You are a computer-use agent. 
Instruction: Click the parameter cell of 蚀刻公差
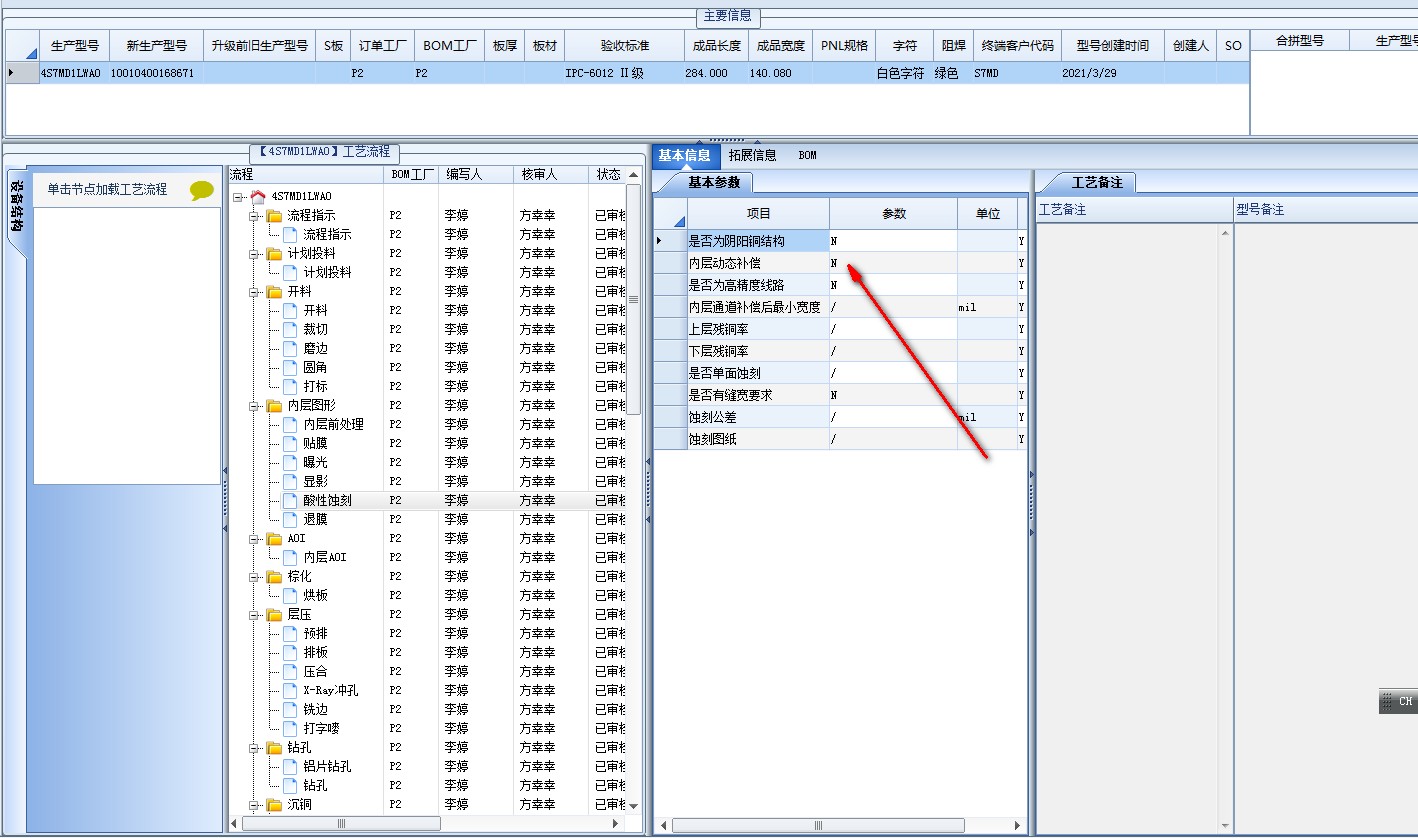point(893,417)
